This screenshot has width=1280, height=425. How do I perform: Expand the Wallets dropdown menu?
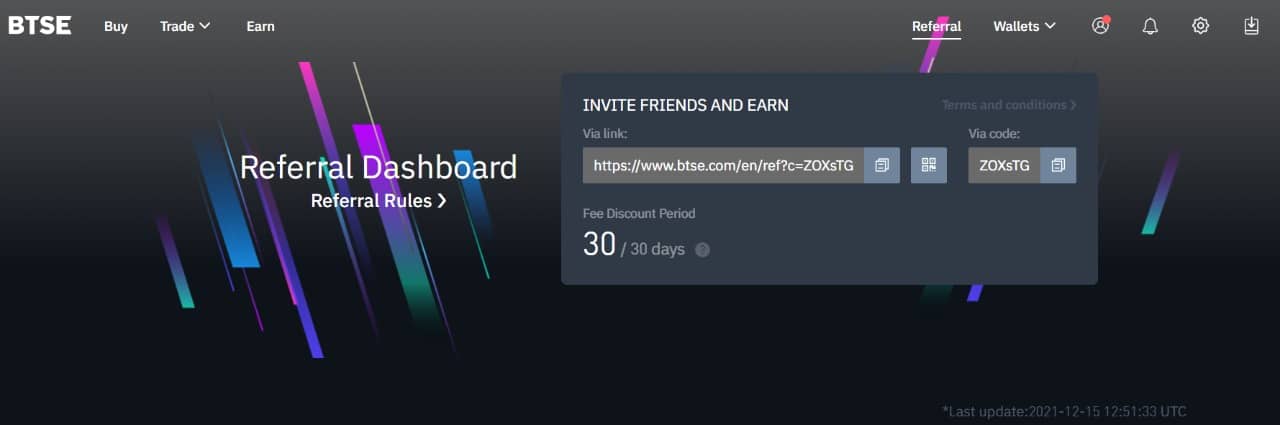click(x=1024, y=26)
